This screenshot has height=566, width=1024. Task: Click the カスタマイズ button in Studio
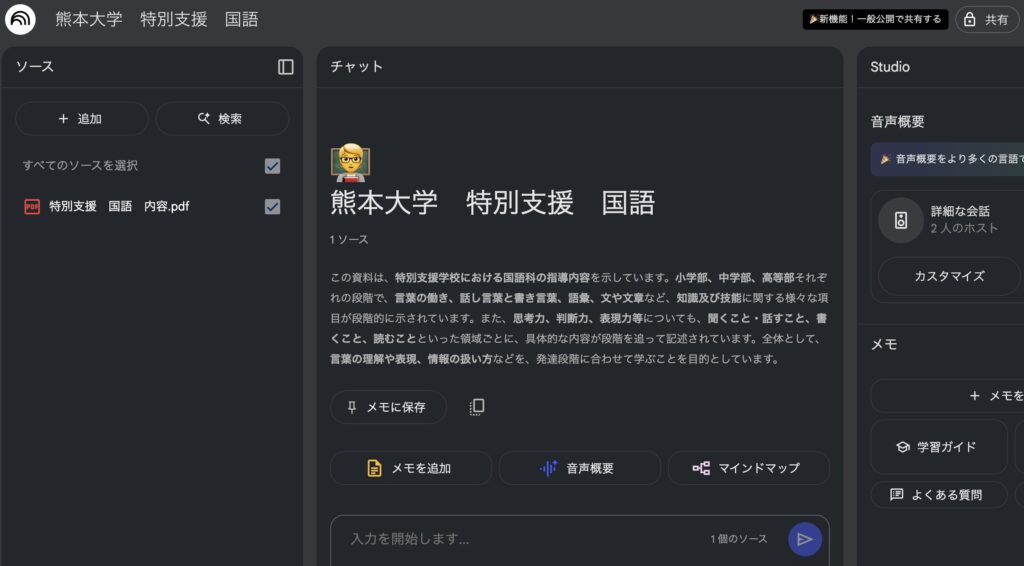click(949, 276)
